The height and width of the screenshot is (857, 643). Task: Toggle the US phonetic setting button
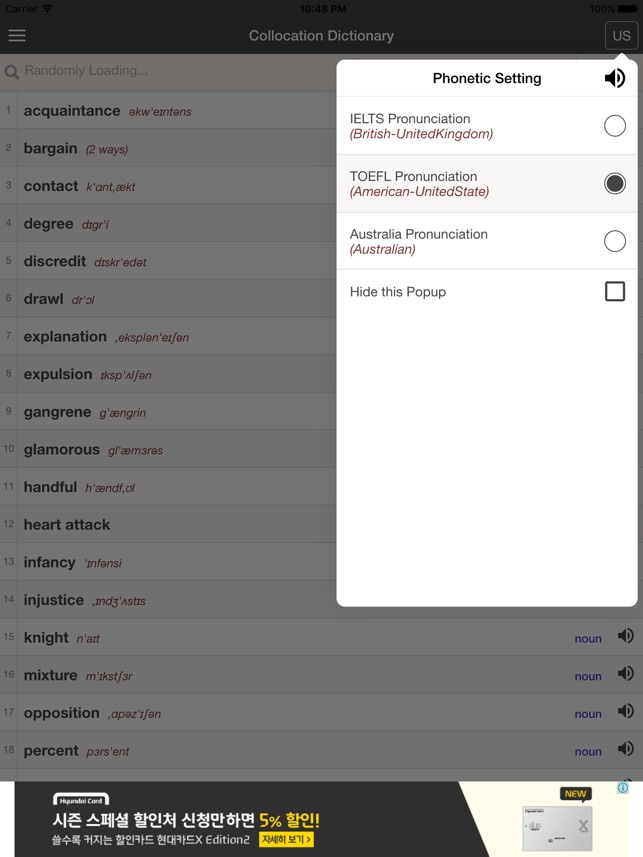pos(621,35)
